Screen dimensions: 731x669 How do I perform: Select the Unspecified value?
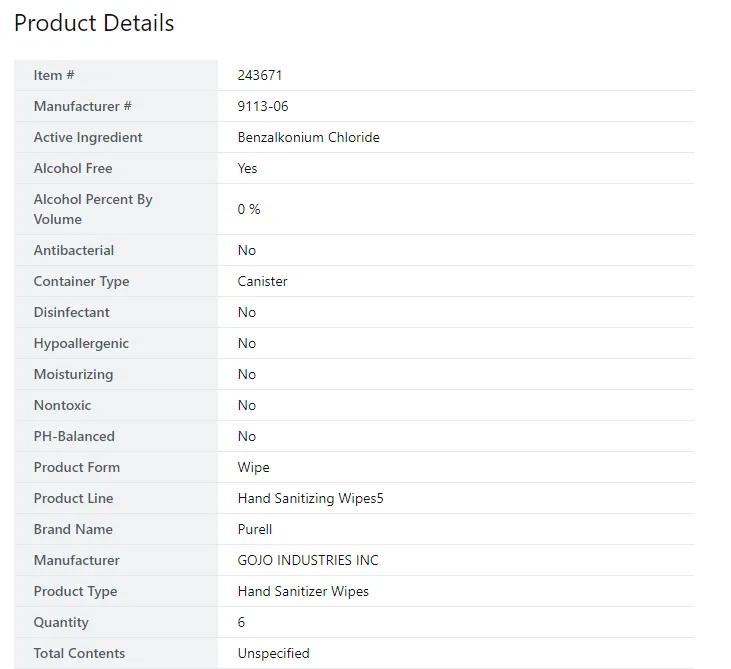(274, 653)
